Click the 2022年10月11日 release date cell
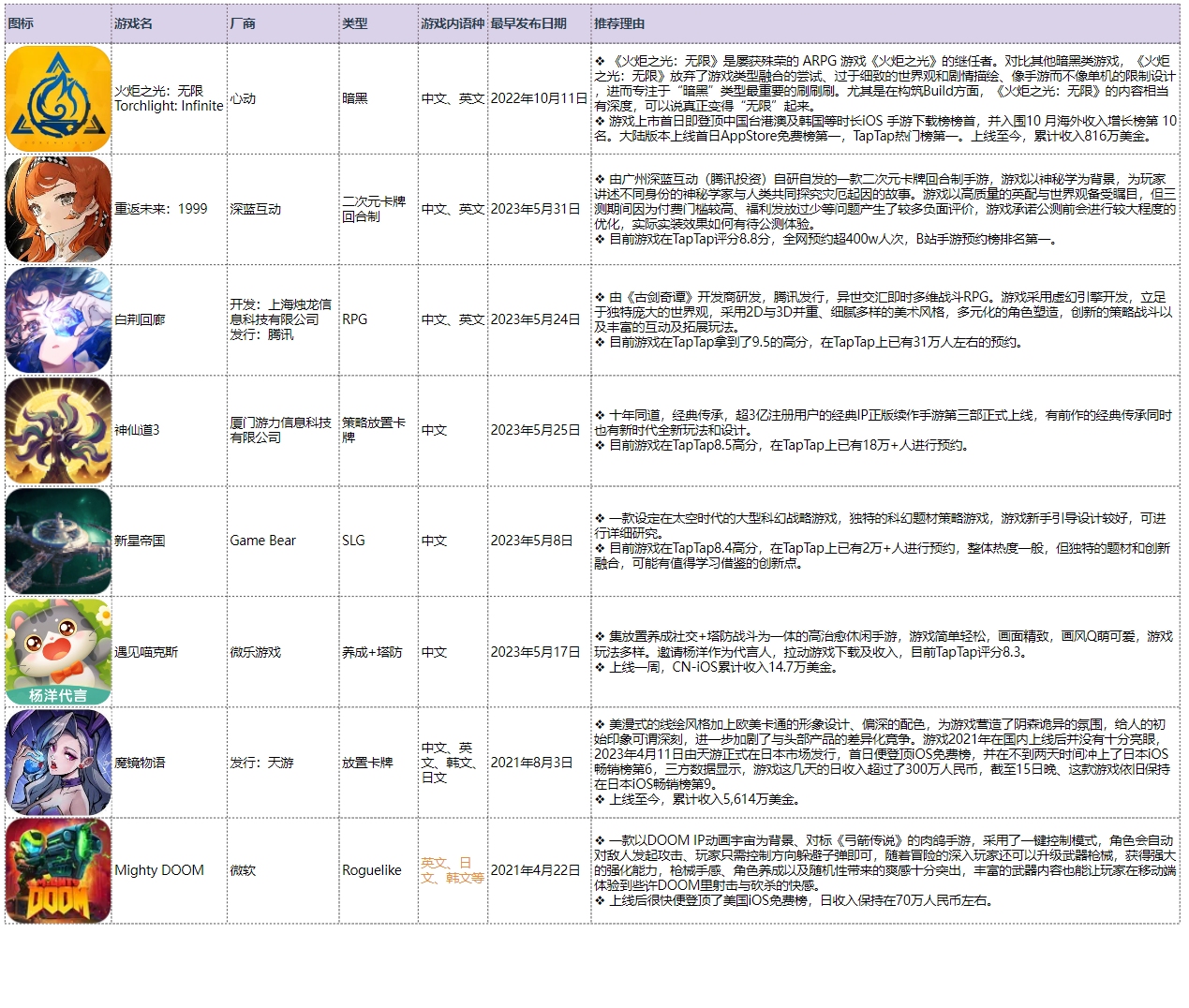This screenshot has height=1008, width=1189. point(539,98)
